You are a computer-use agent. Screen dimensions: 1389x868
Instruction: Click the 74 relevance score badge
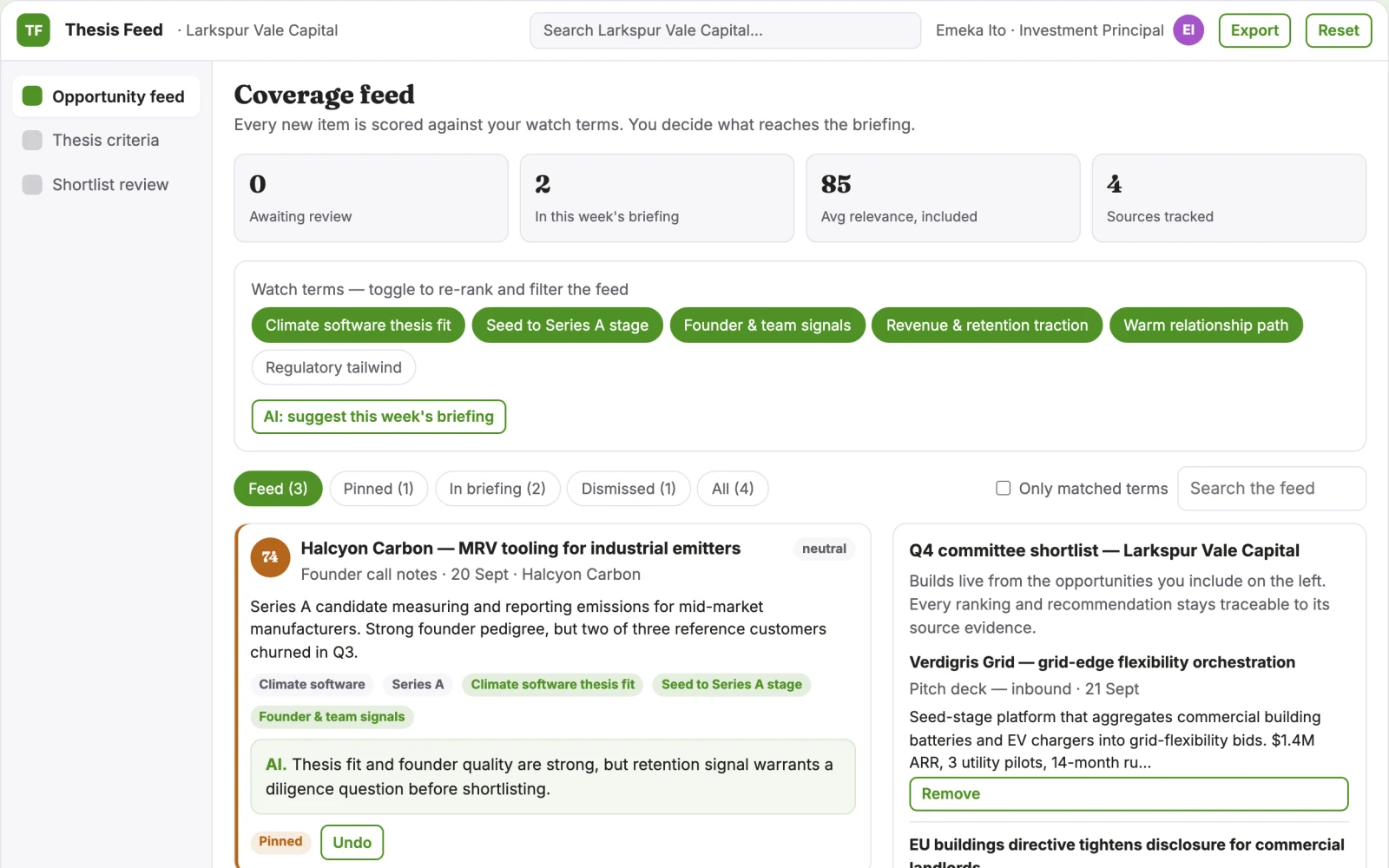270,557
